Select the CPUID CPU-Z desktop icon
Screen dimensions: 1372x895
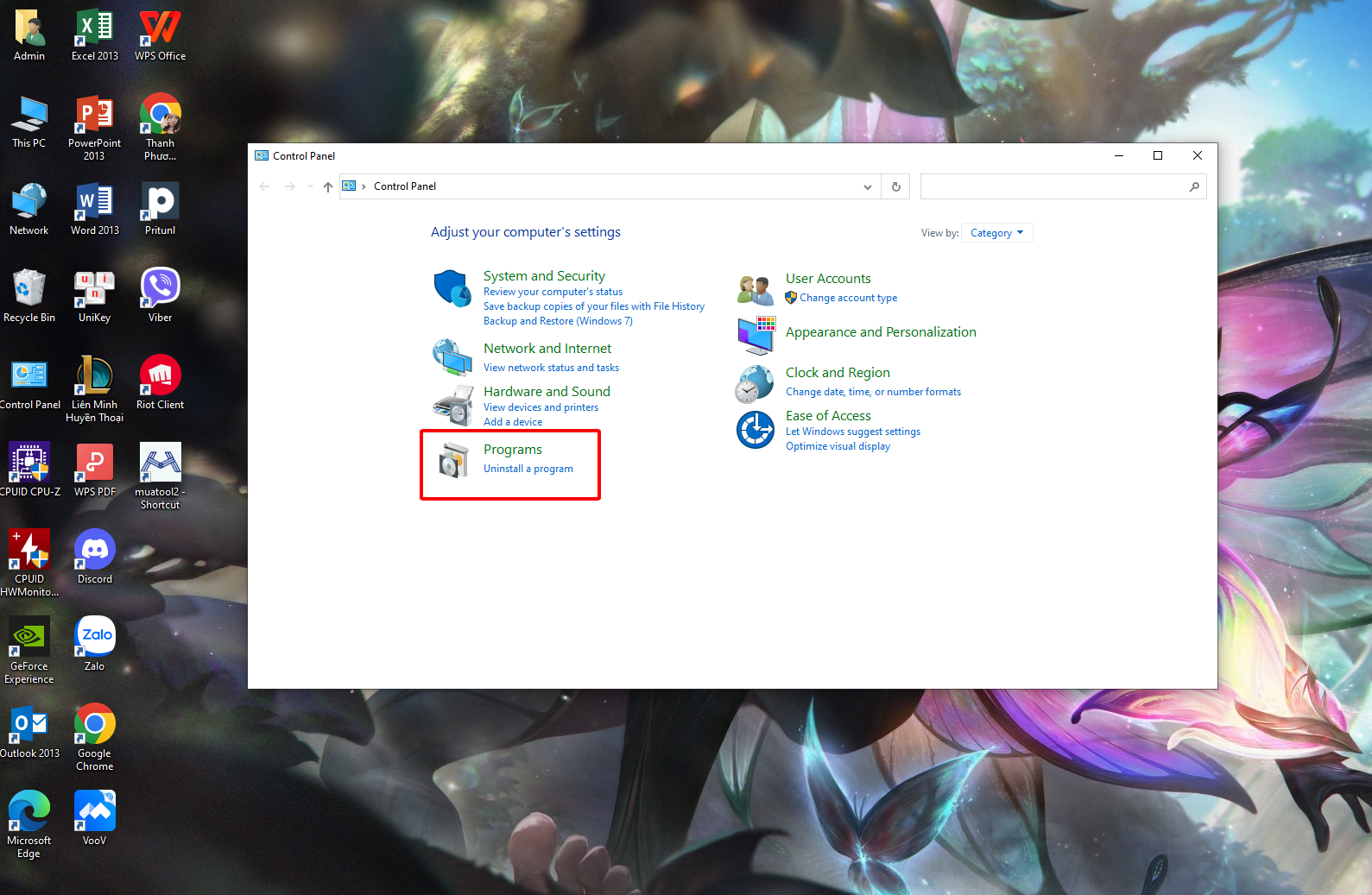click(29, 470)
